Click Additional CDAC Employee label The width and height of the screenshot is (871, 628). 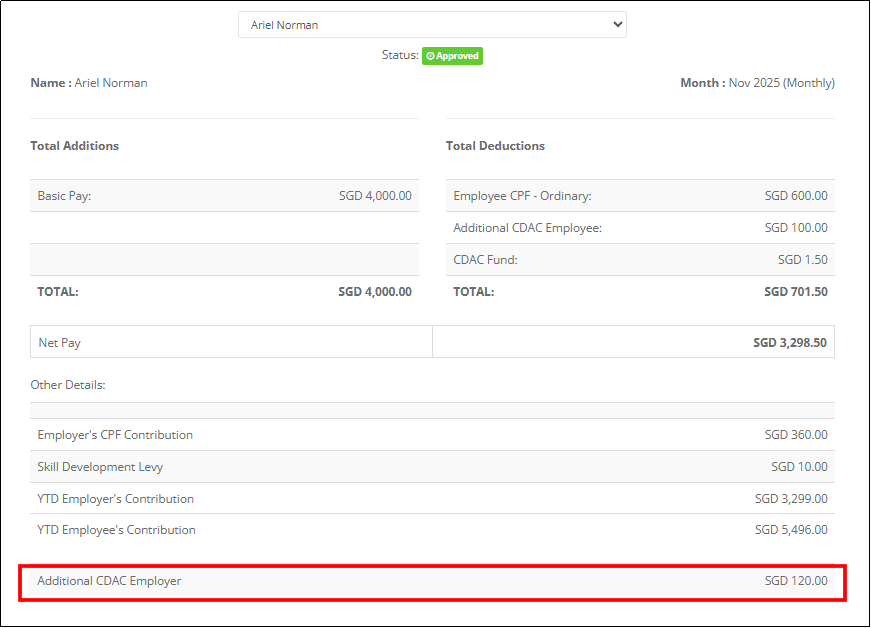[x=528, y=228]
